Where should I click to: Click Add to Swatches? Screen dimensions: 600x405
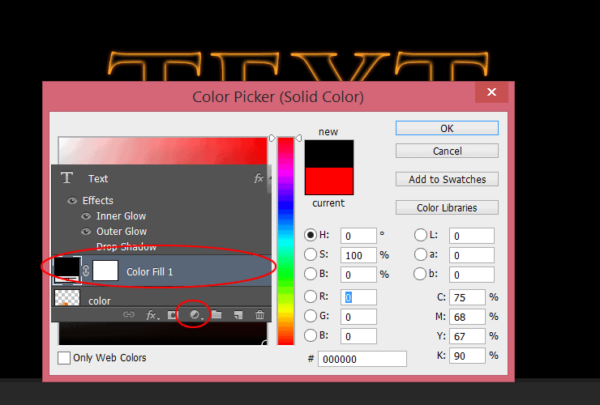[x=447, y=179]
